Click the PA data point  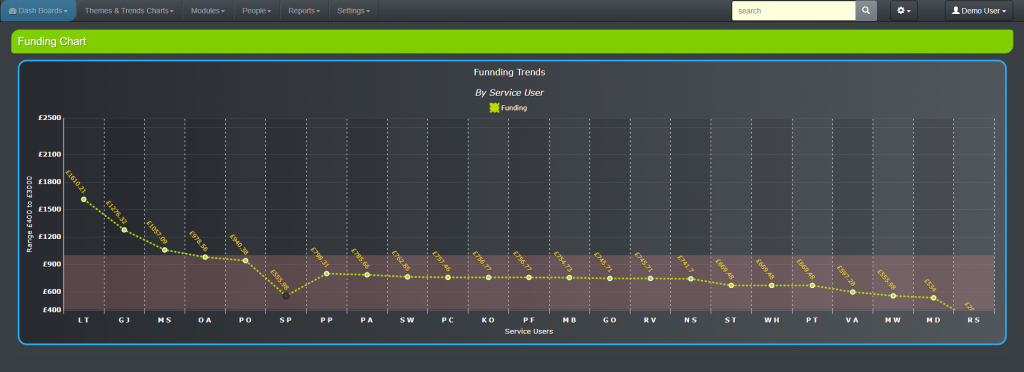[x=367, y=275]
